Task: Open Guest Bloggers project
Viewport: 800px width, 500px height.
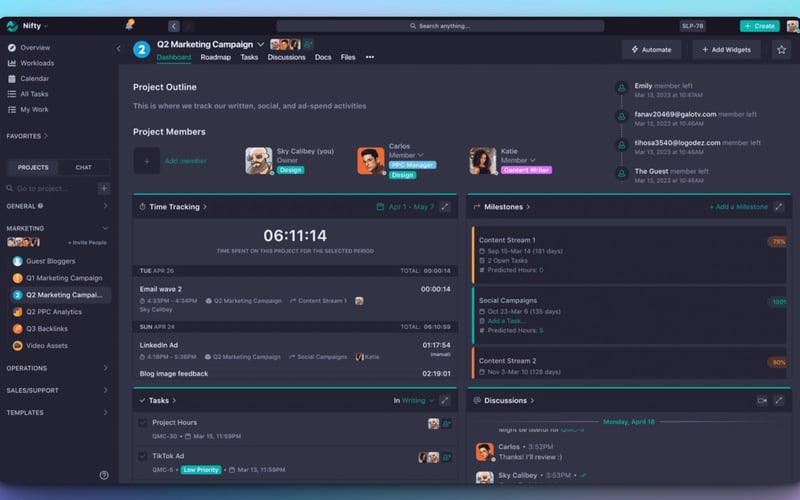Action: pos(51,261)
